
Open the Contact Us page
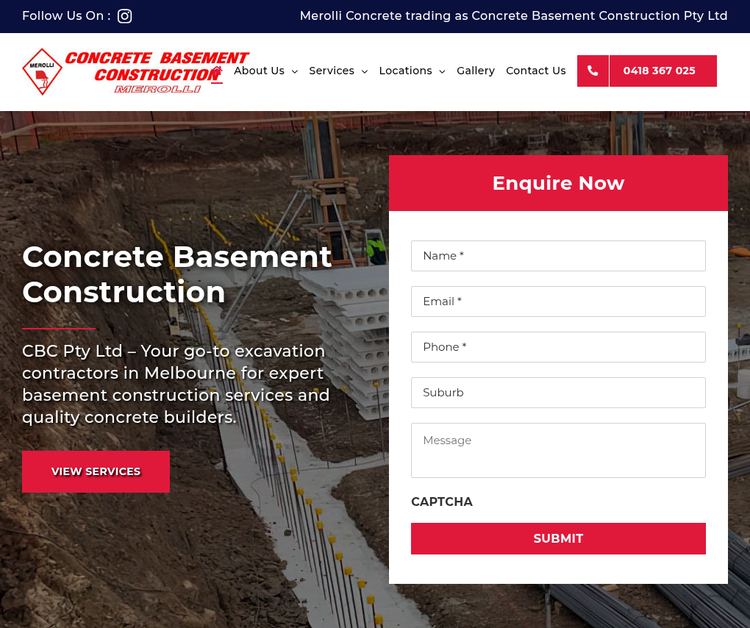click(535, 71)
